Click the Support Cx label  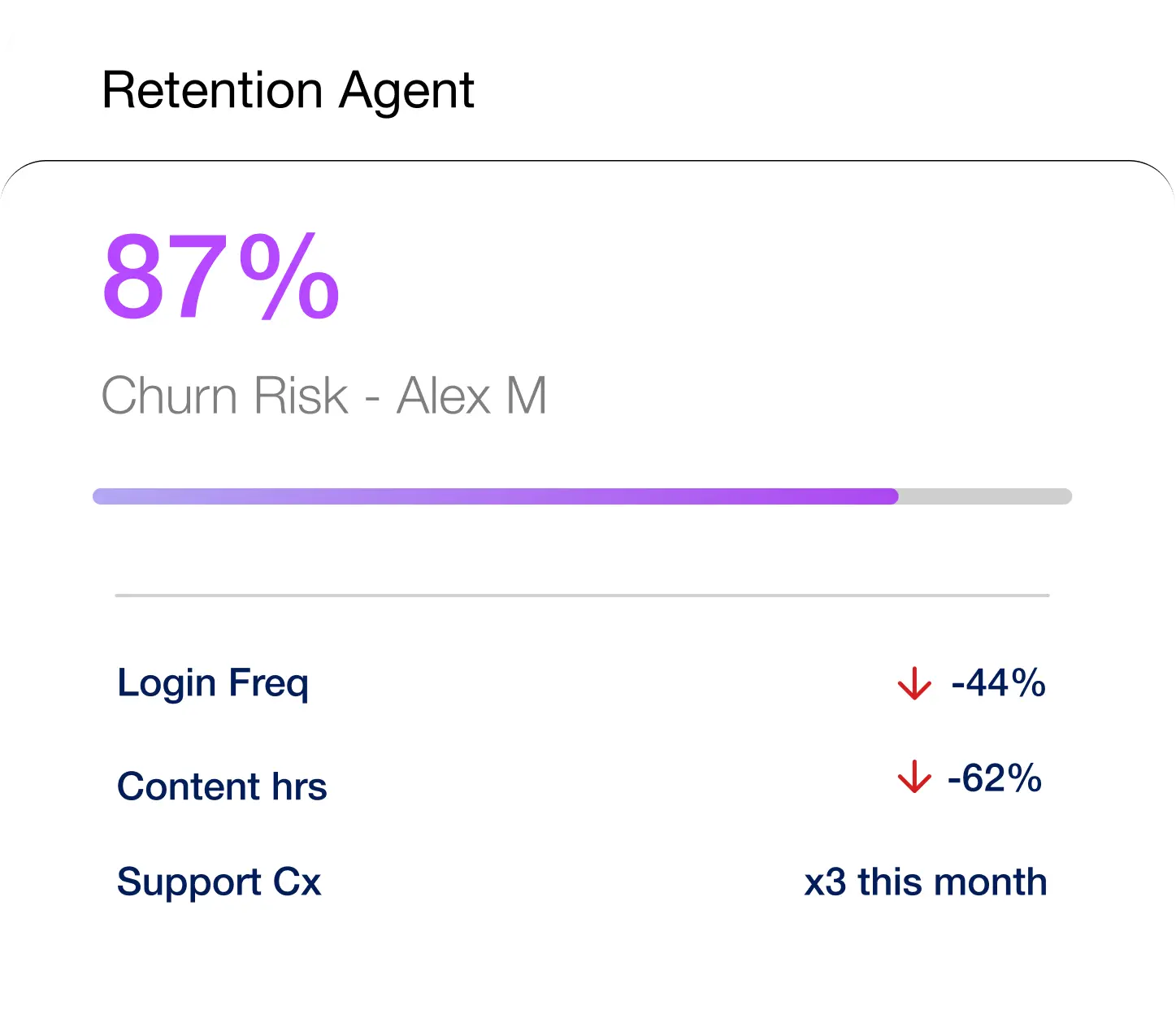(x=219, y=882)
